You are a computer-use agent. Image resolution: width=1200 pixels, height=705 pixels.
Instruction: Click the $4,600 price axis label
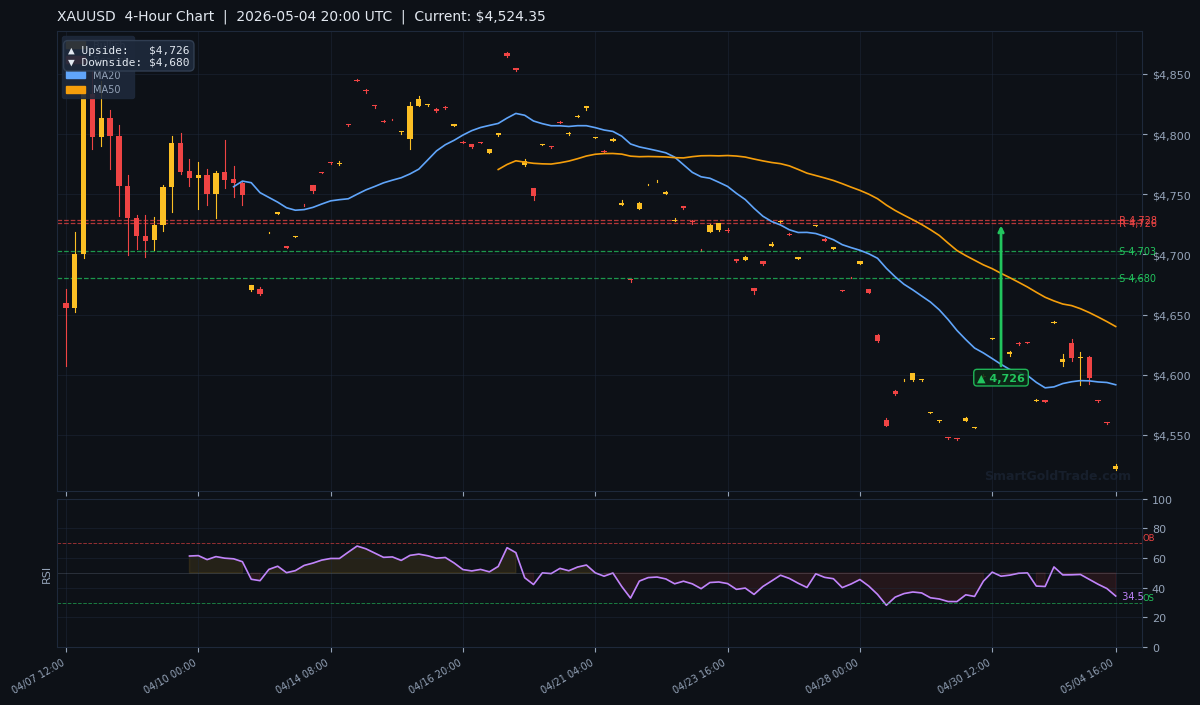[x=1171, y=376]
